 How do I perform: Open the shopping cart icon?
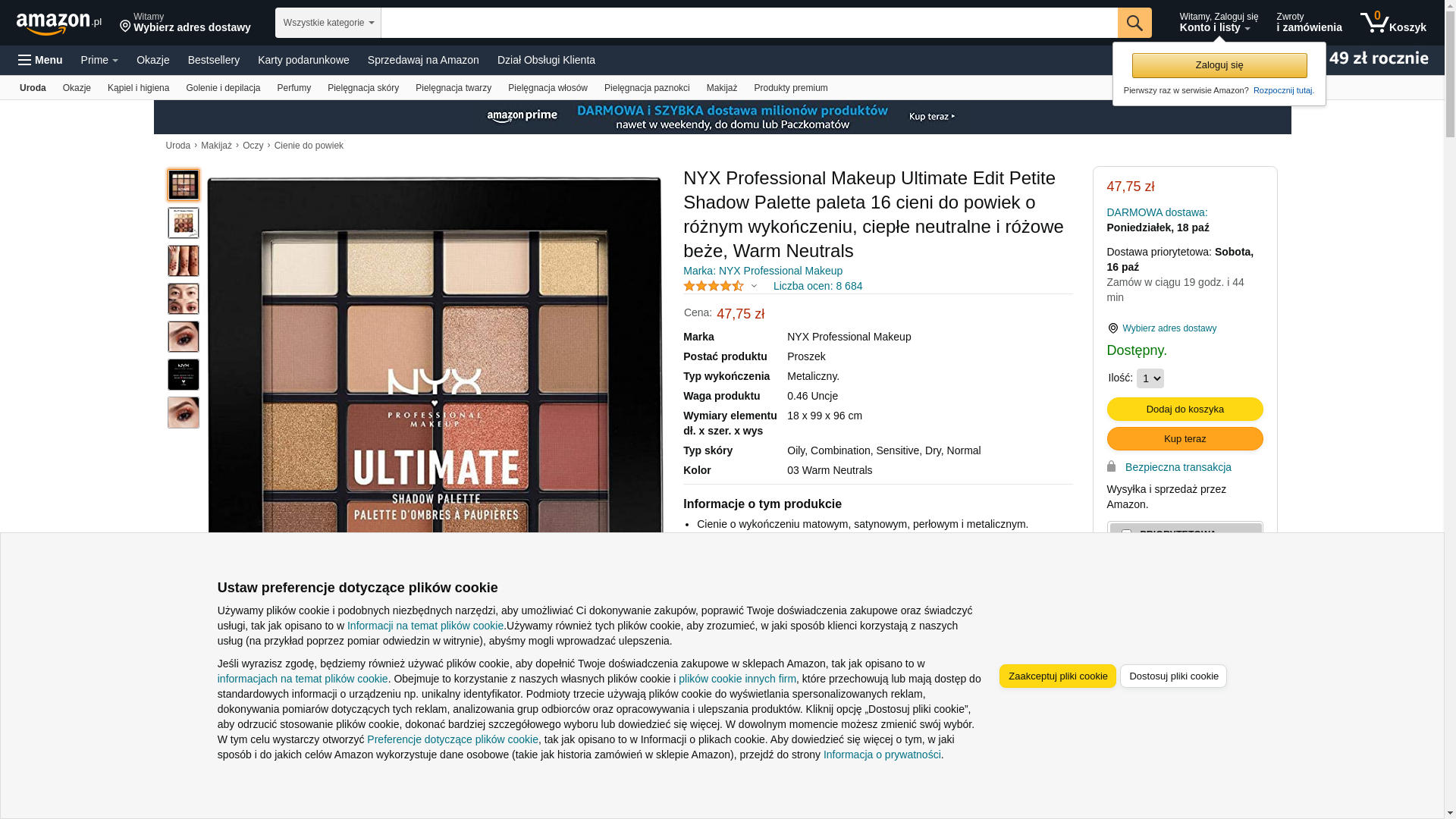pos(1374,23)
